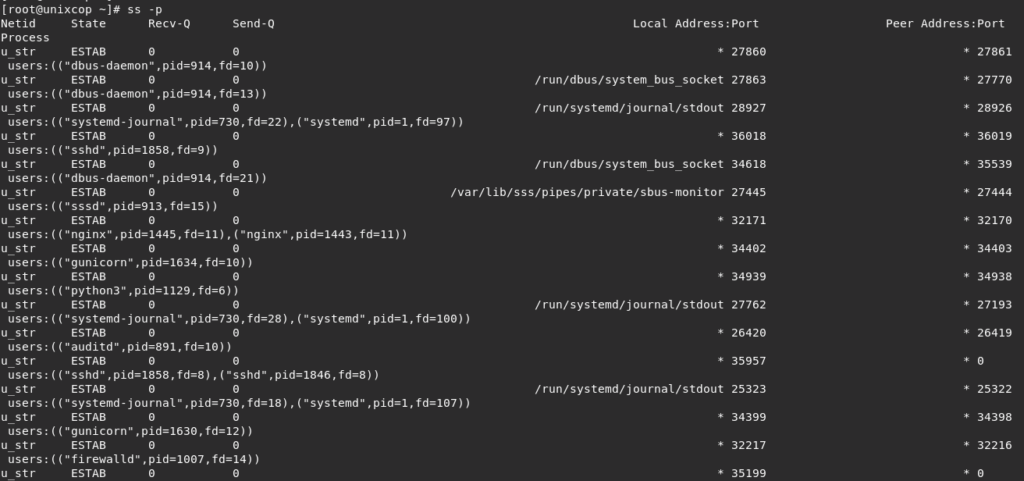Viewport: 1024px width, 481px height.
Task: Click the Local Address:Port header
Action: point(696,23)
